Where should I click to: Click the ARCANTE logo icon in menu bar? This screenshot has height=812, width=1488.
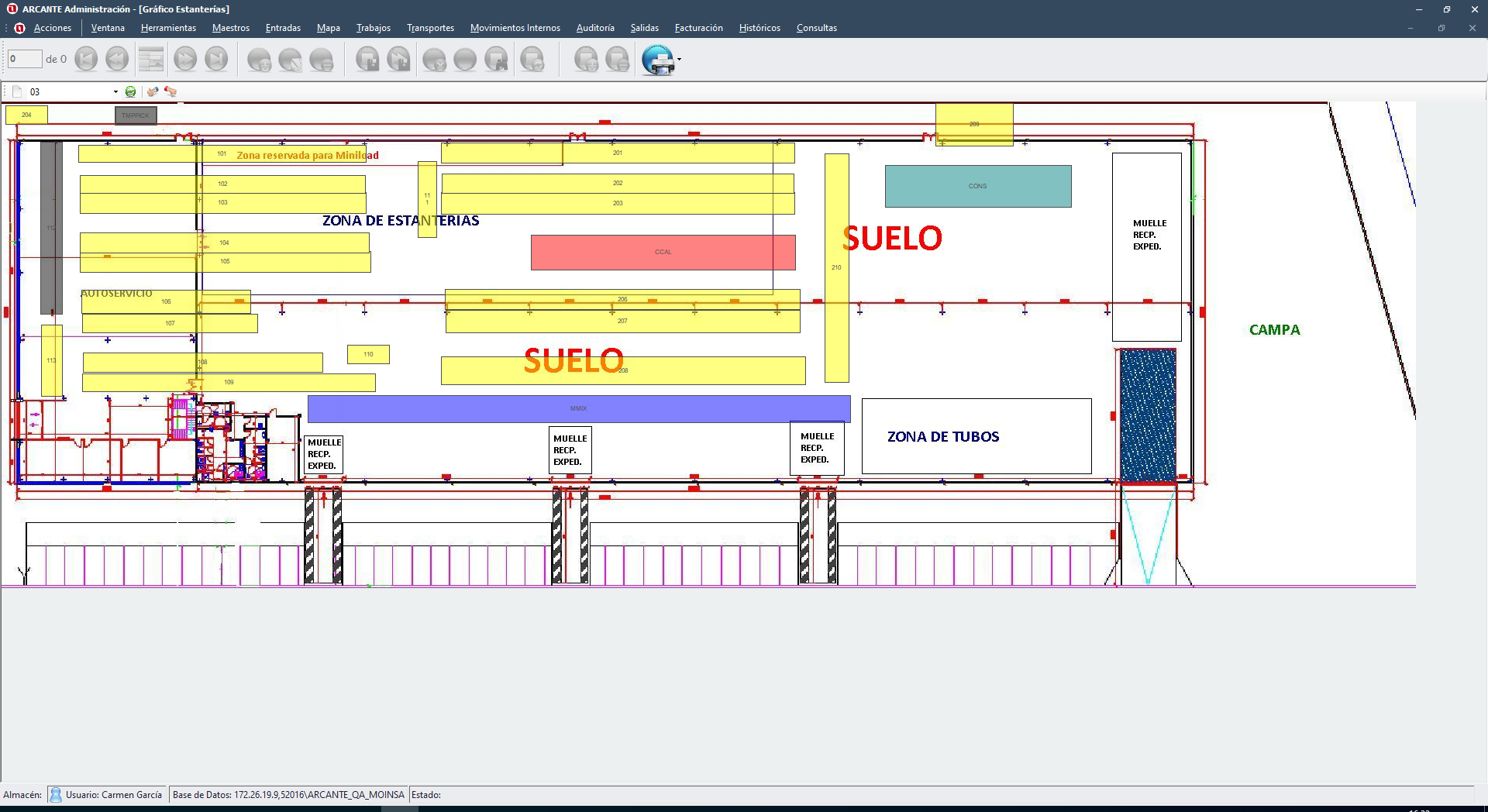19,28
